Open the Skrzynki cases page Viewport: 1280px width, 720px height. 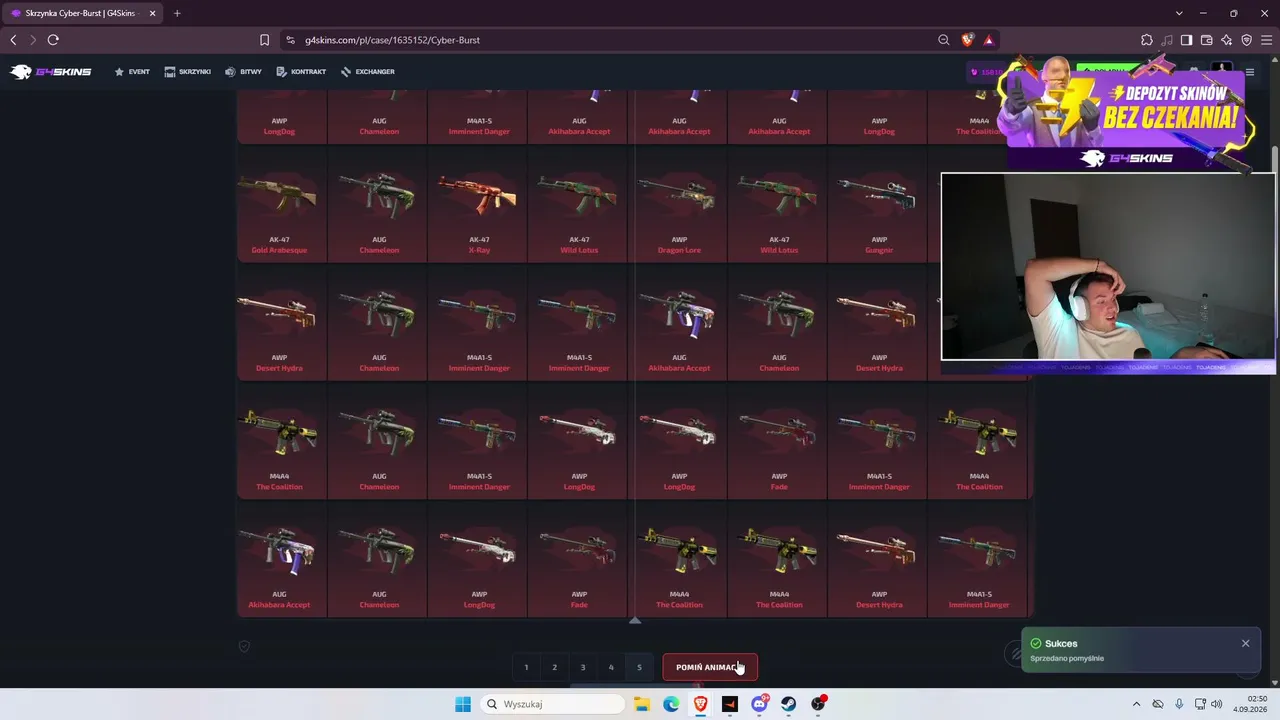(188, 72)
